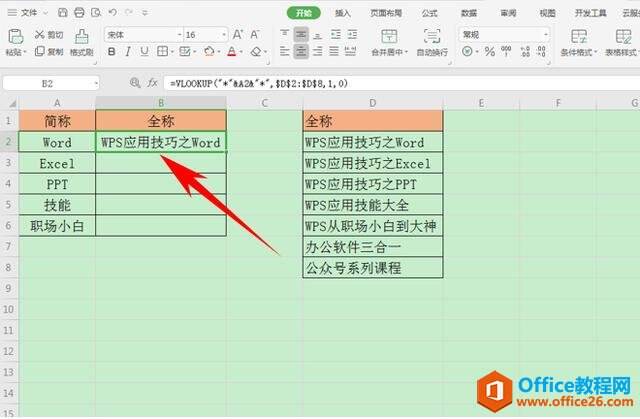Open borders dropdown arrow

172,52
